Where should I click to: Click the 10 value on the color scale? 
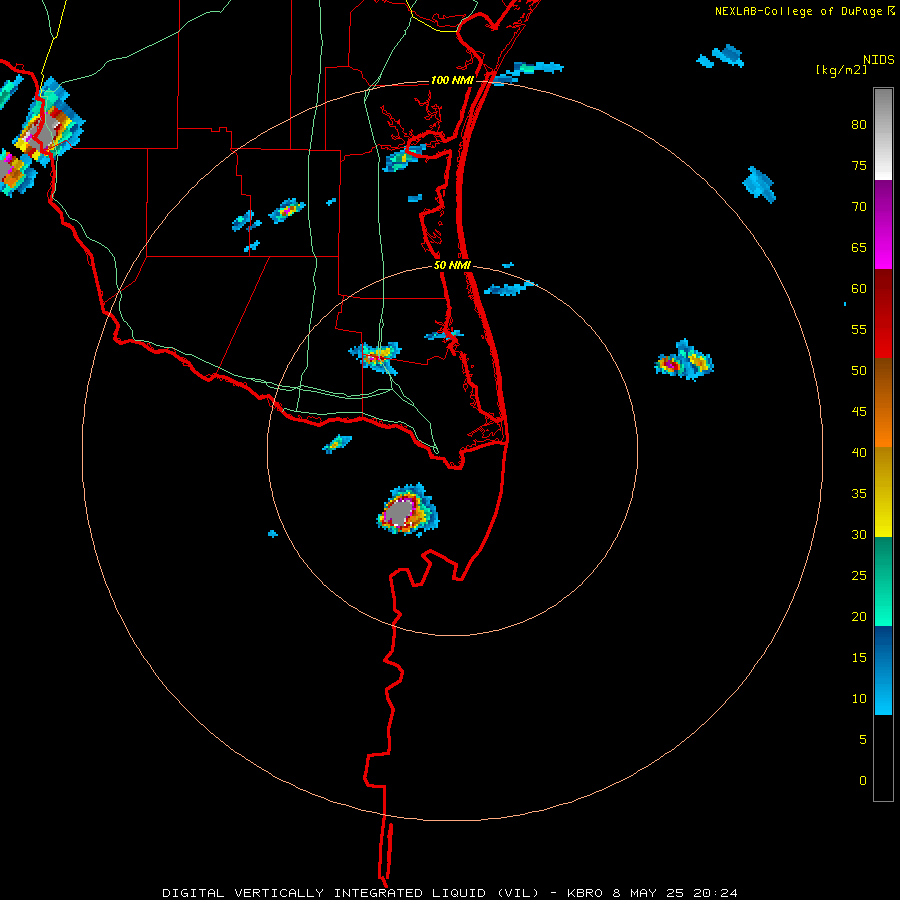[859, 699]
